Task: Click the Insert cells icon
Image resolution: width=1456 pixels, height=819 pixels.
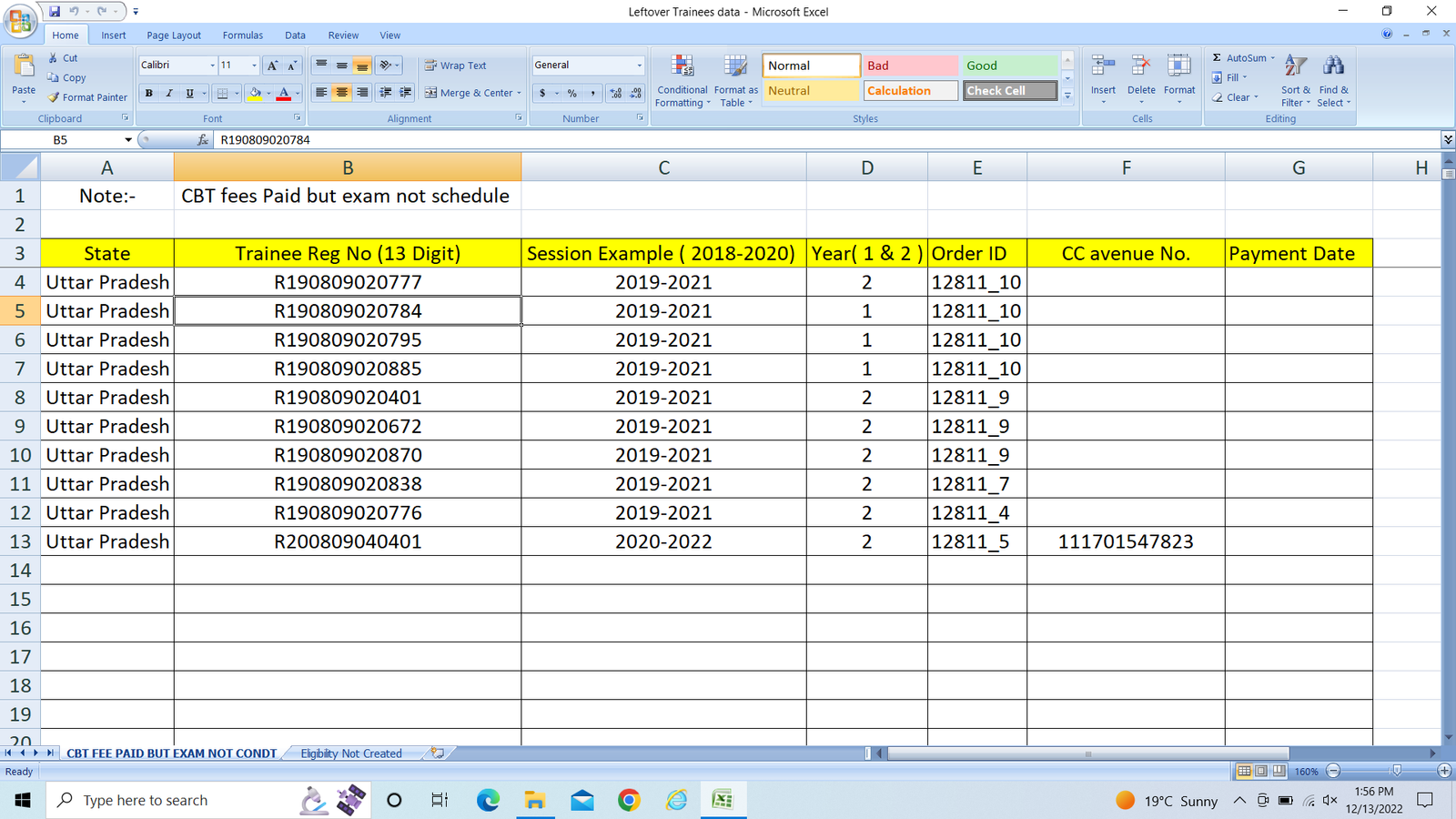Action: point(1103,67)
